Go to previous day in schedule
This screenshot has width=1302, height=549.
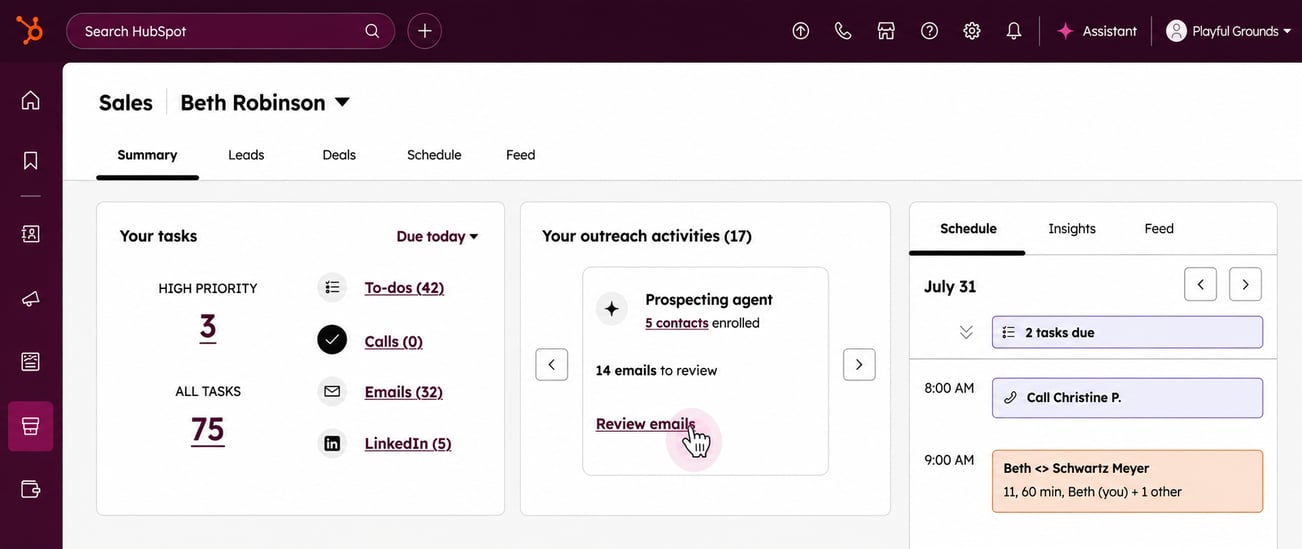pyautogui.click(x=1200, y=284)
